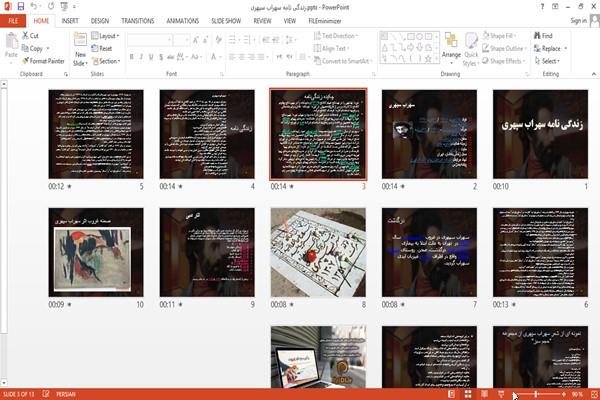Click the New Slide icon
The height and width of the screenshot is (400, 600).
point(80,41)
